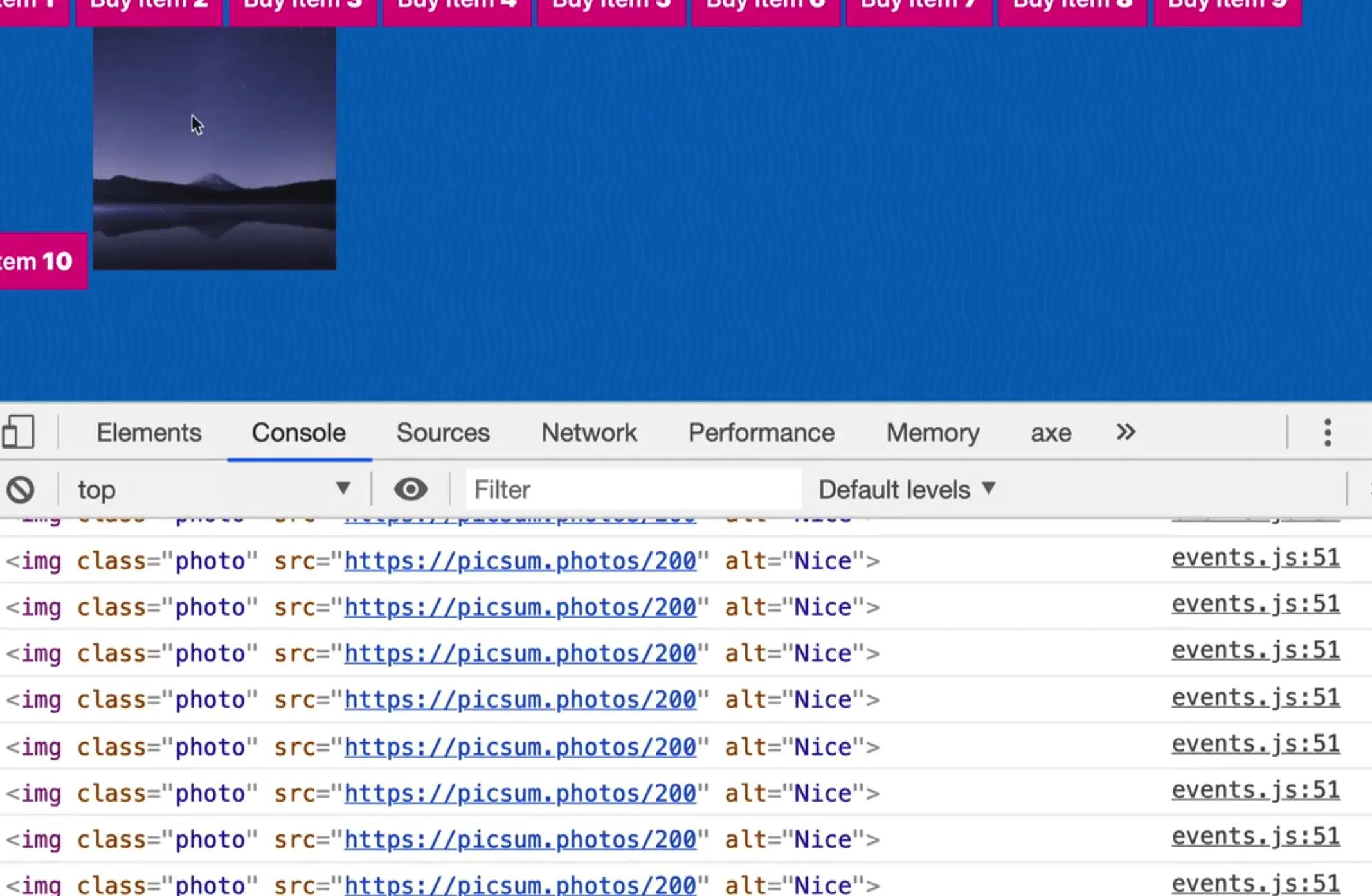Clear the console with the ban icon
This screenshot has width=1372, height=896.
point(20,490)
